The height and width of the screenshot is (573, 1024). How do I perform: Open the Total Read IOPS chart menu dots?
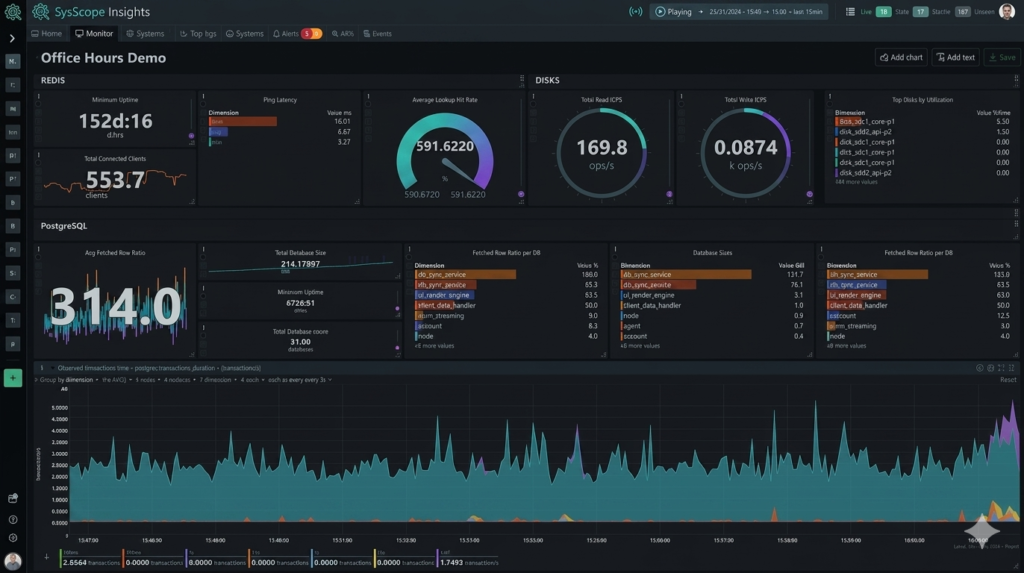pyautogui.click(x=534, y=97)
